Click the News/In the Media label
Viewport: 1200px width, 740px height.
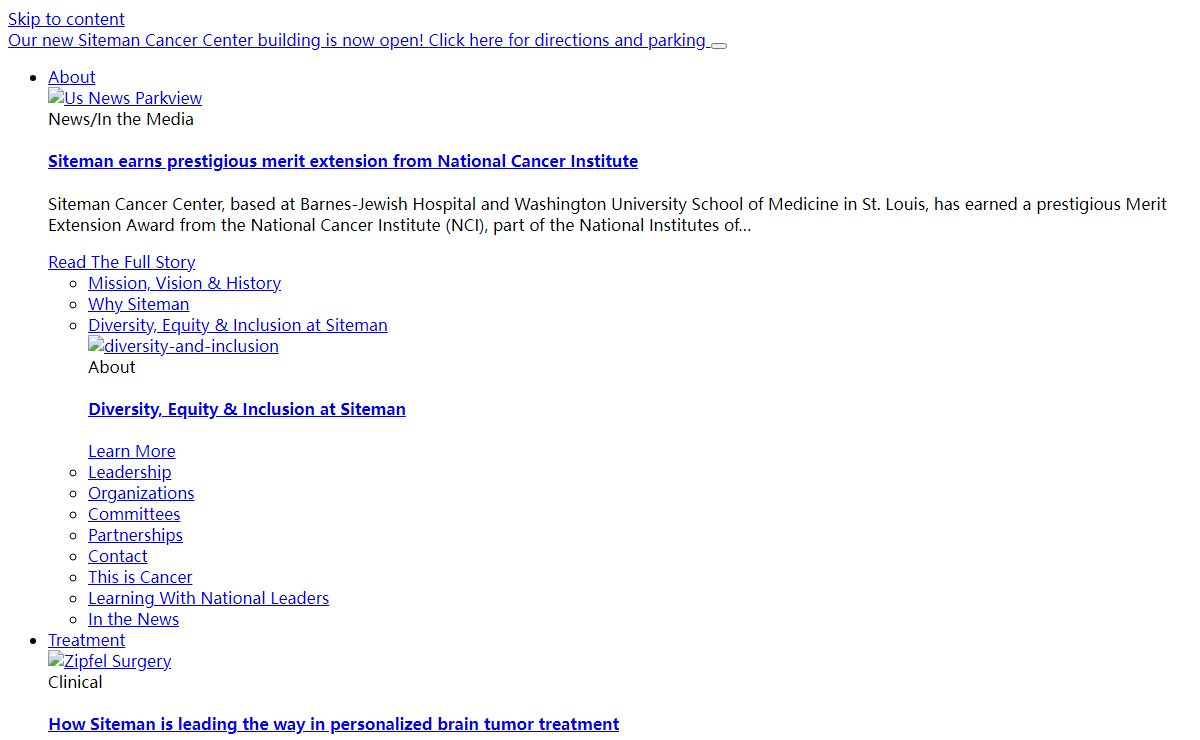pos(121,119)
